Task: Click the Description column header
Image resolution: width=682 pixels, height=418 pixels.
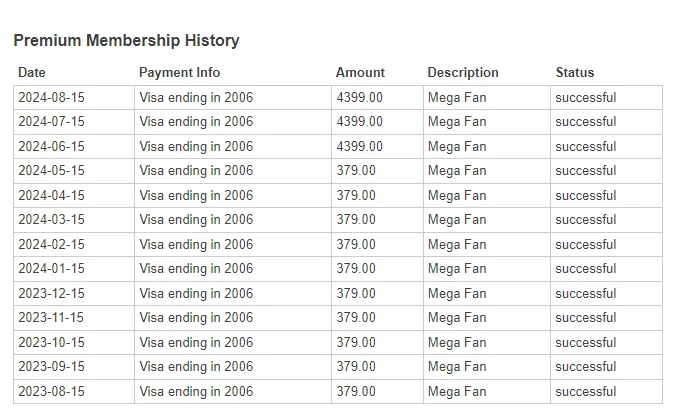Action: [463, 72]
